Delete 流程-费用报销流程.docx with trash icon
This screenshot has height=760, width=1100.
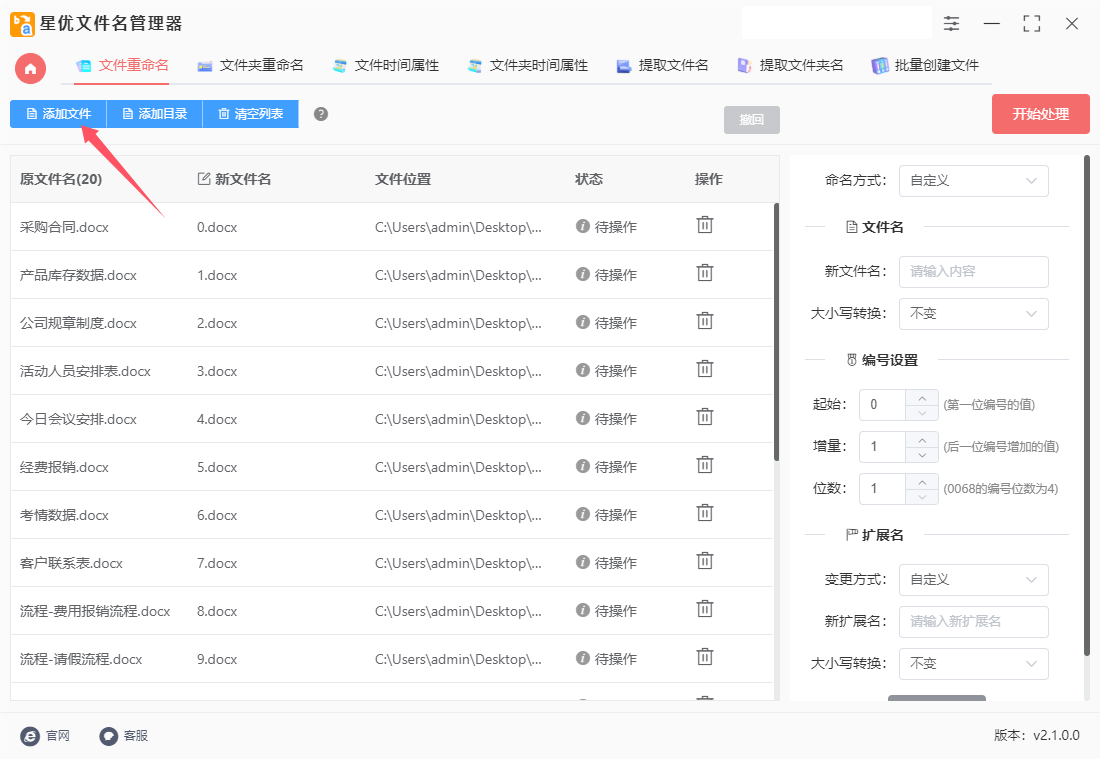pyautogui.click(x=704, y=609)
